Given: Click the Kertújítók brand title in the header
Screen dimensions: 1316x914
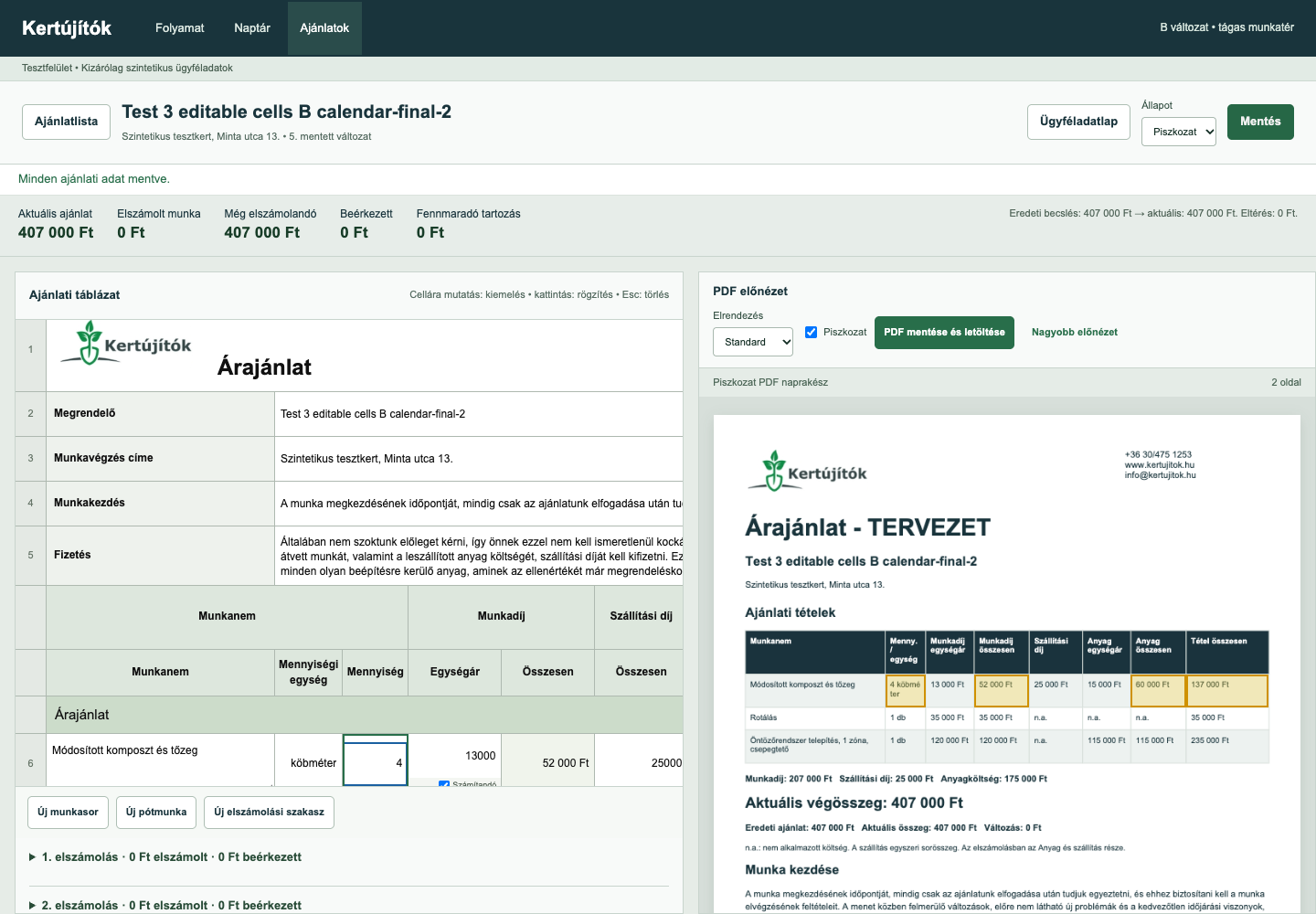Looking at the screenshot, I should pyautogui.click(x=67, y=28).
